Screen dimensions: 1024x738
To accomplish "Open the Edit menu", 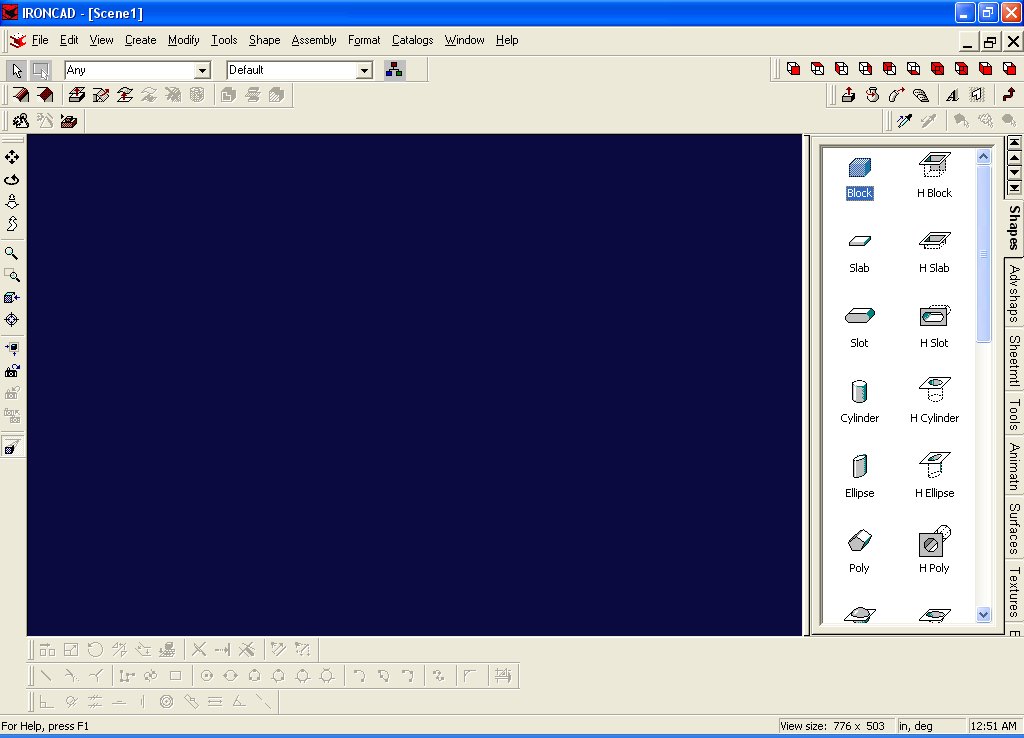I will pos(69,40).
